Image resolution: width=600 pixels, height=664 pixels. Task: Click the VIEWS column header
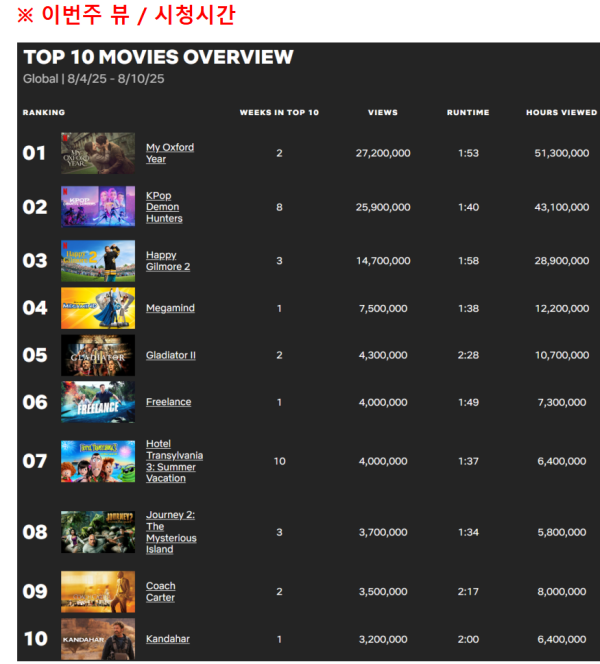[383, 112]
